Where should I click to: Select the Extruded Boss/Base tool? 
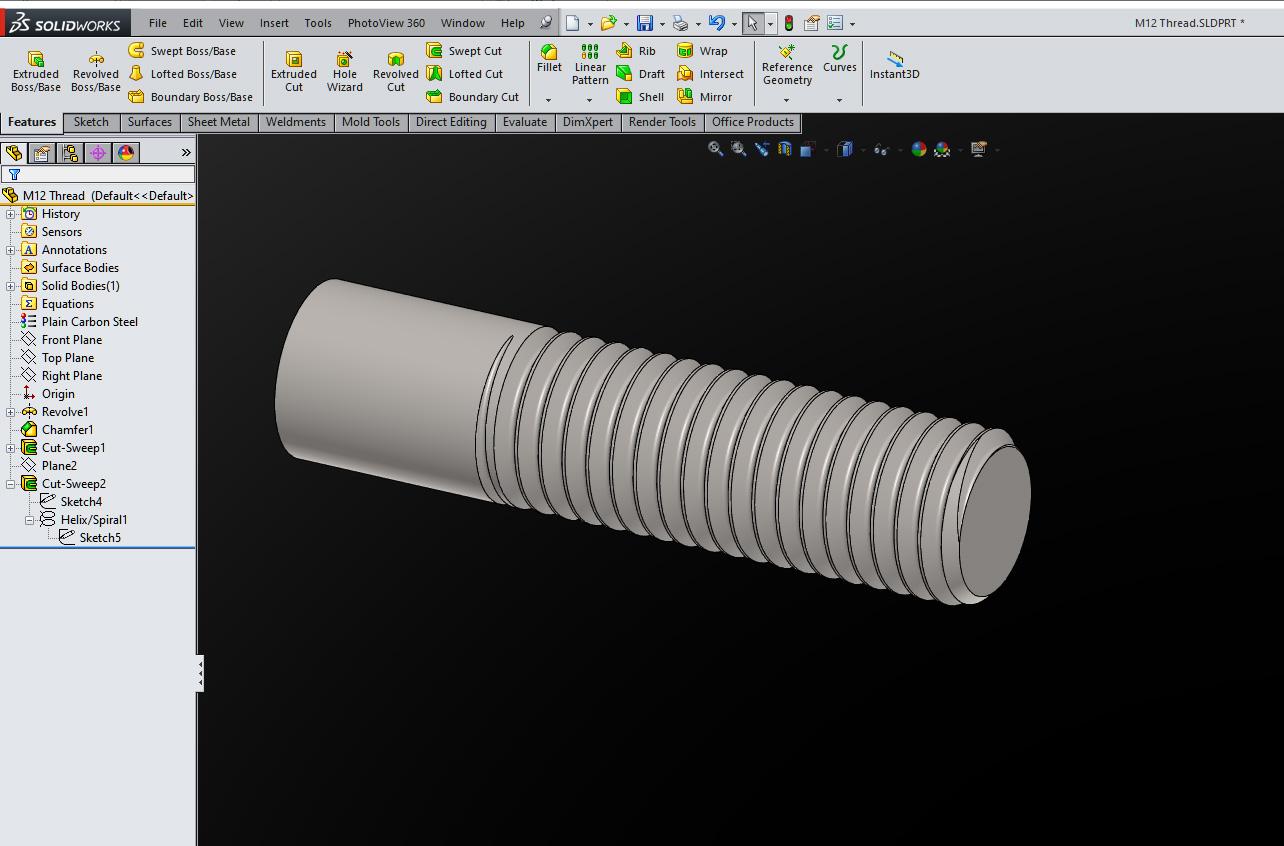35,68
